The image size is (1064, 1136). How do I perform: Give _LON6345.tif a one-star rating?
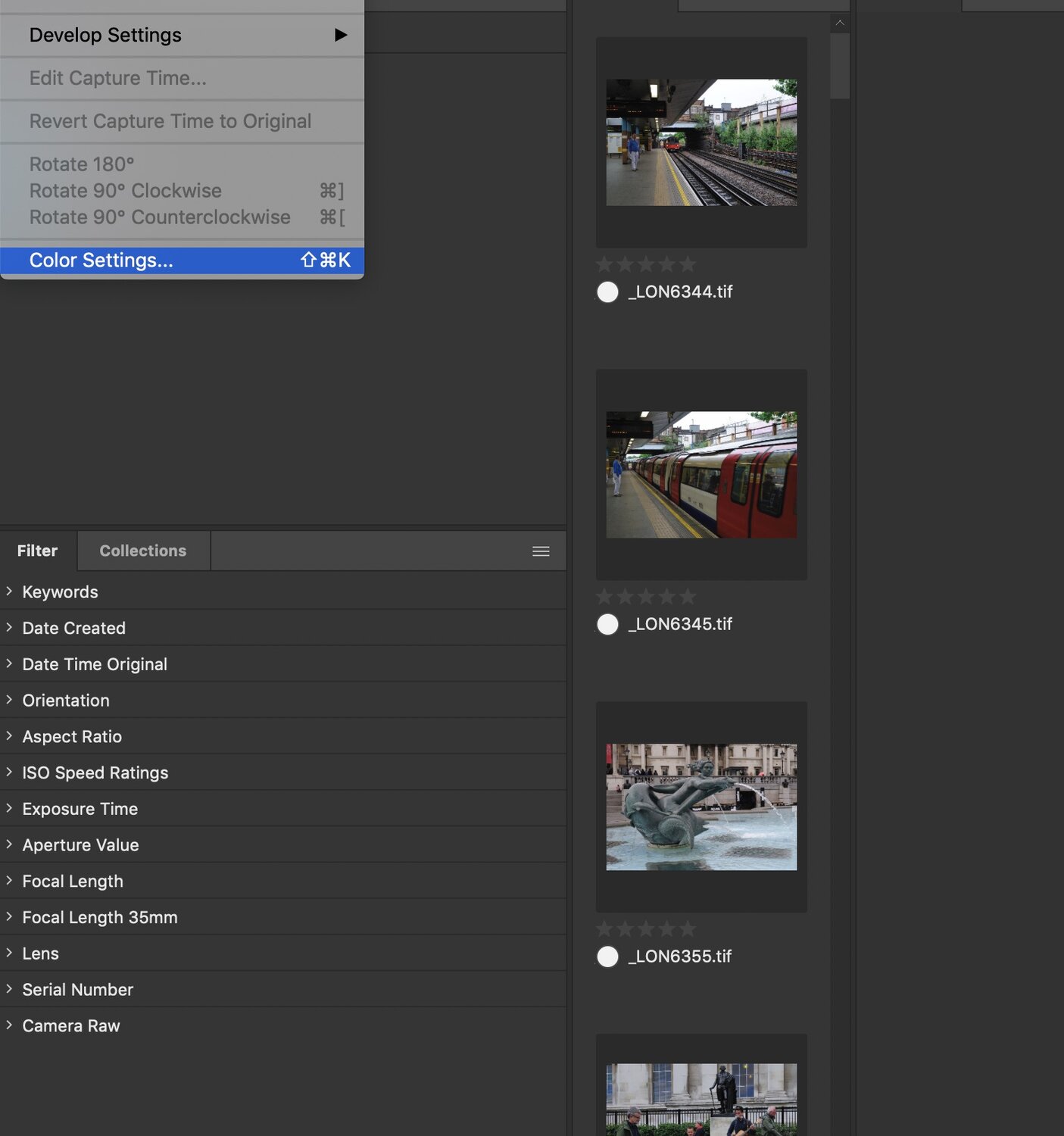click(x=604, y=597)
